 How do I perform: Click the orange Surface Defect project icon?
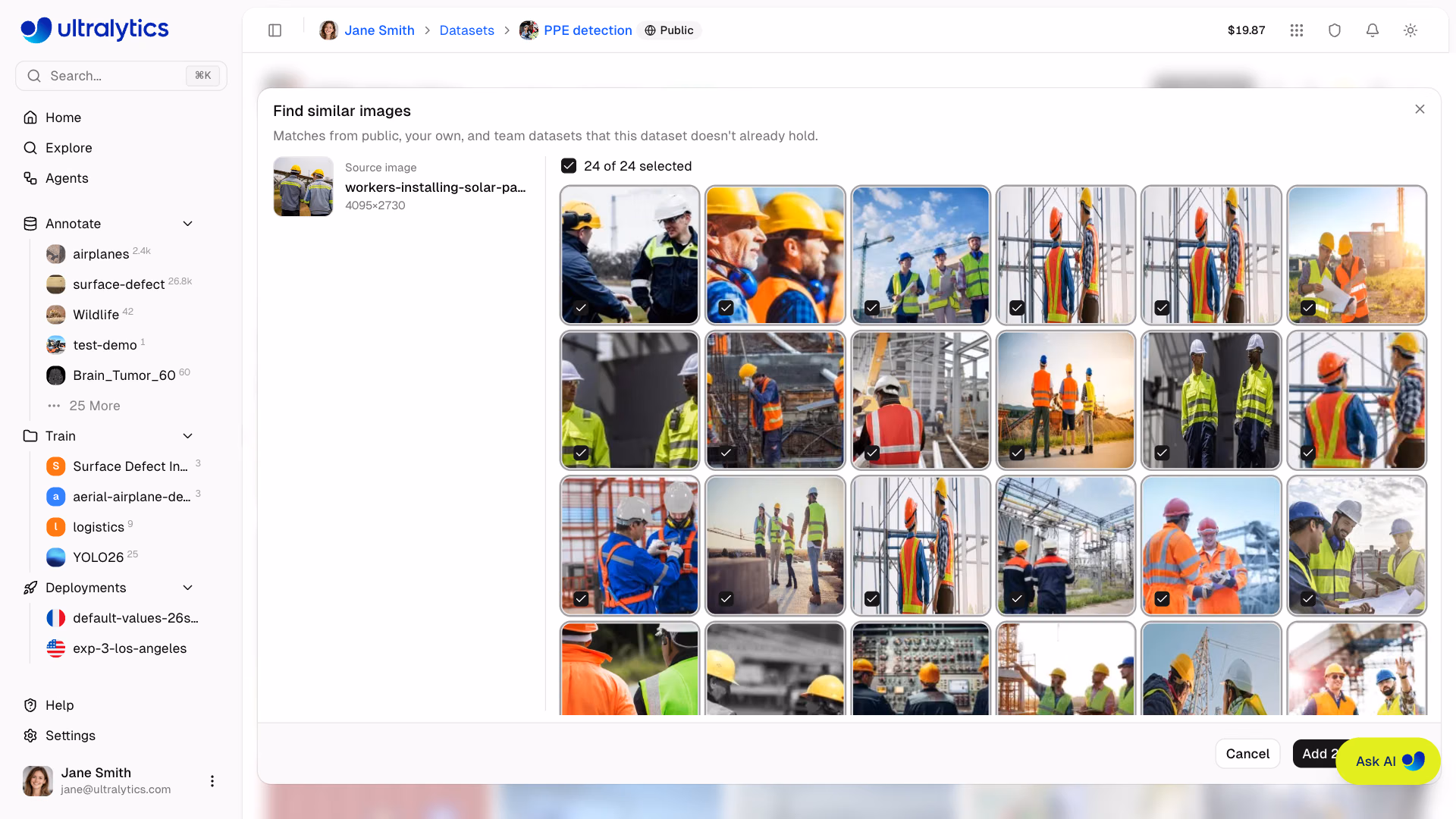pos(56,466)
